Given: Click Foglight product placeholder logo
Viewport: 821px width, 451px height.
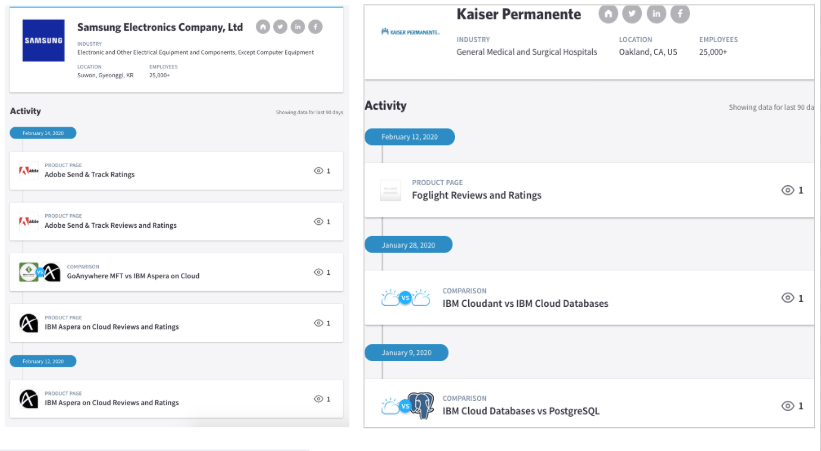Looking at the screenshot, I should [x=391, y=190].
